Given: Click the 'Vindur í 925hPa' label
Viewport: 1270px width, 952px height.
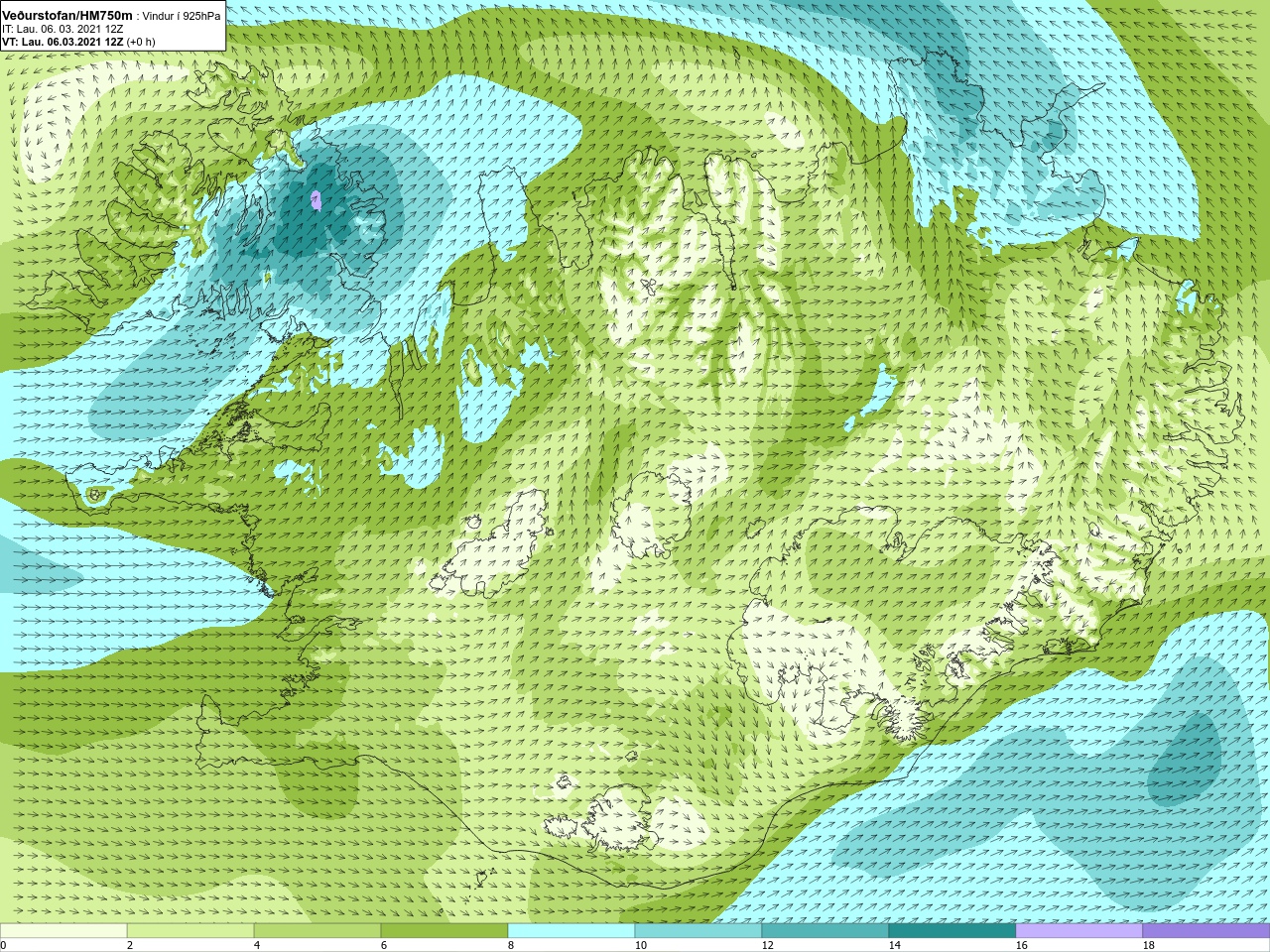Looking at the screenshot, I should [182, 16].
